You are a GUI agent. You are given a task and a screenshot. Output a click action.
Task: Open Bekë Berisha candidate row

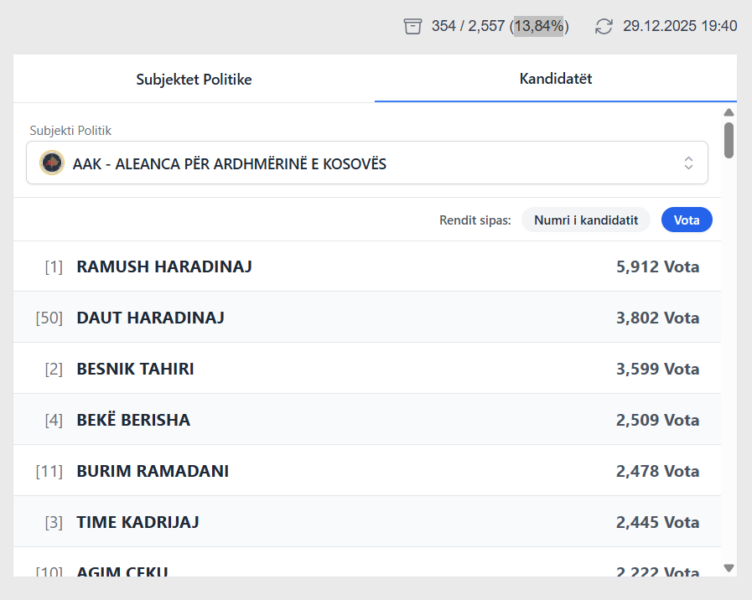click(366, 420)
